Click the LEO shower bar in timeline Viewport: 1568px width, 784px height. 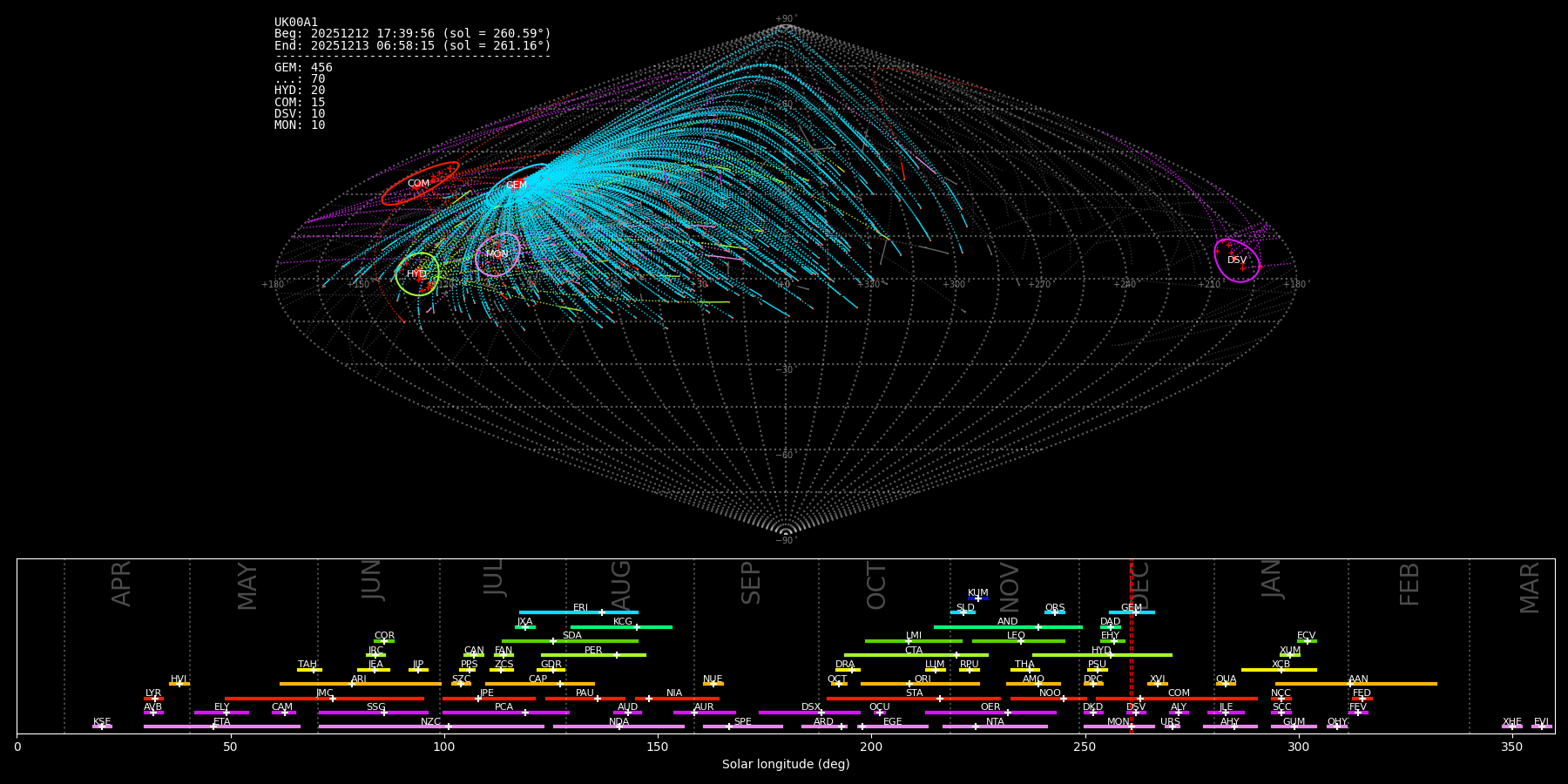[1018, 641]
